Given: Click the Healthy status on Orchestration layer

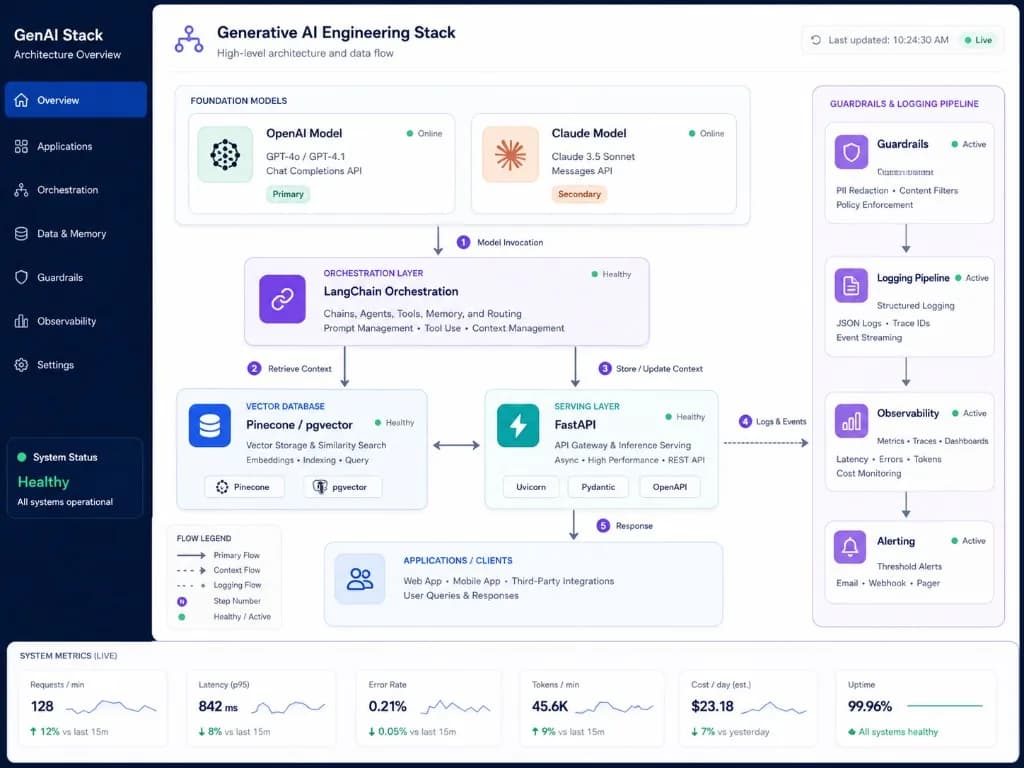Looking at the screenshot, I should pos(611,274).
